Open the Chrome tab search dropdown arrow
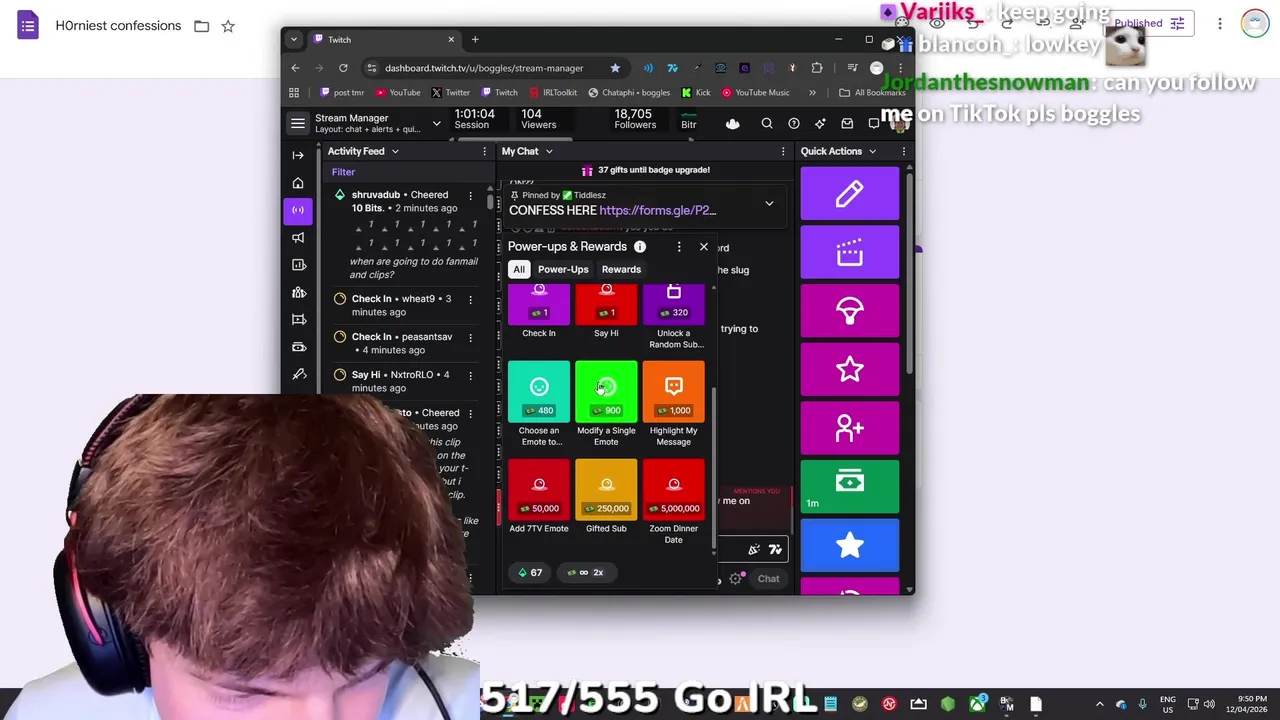Viewport: 1280px width, 720px height. (294, 40)
